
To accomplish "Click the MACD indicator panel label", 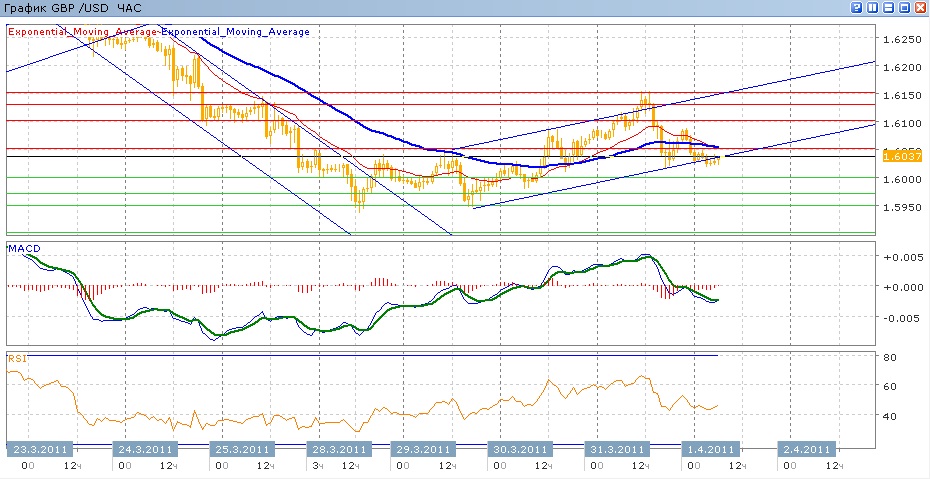I will (x=23, y=247).
